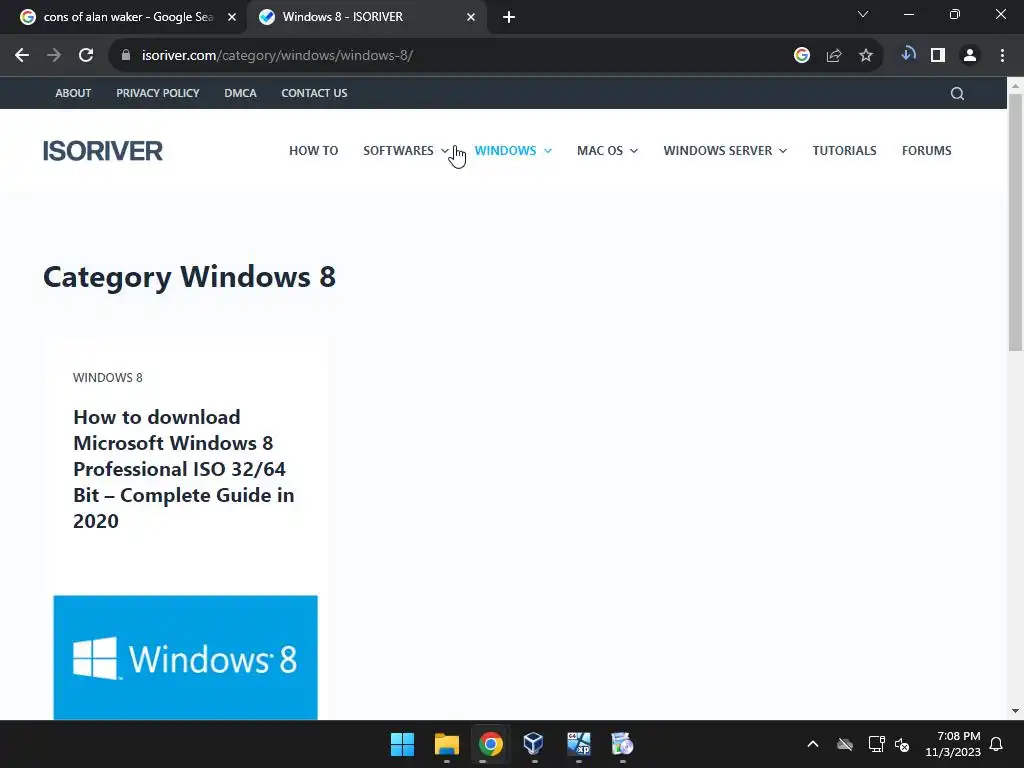Go back to the previous page

pyautogui.click(x=22, y=56)
